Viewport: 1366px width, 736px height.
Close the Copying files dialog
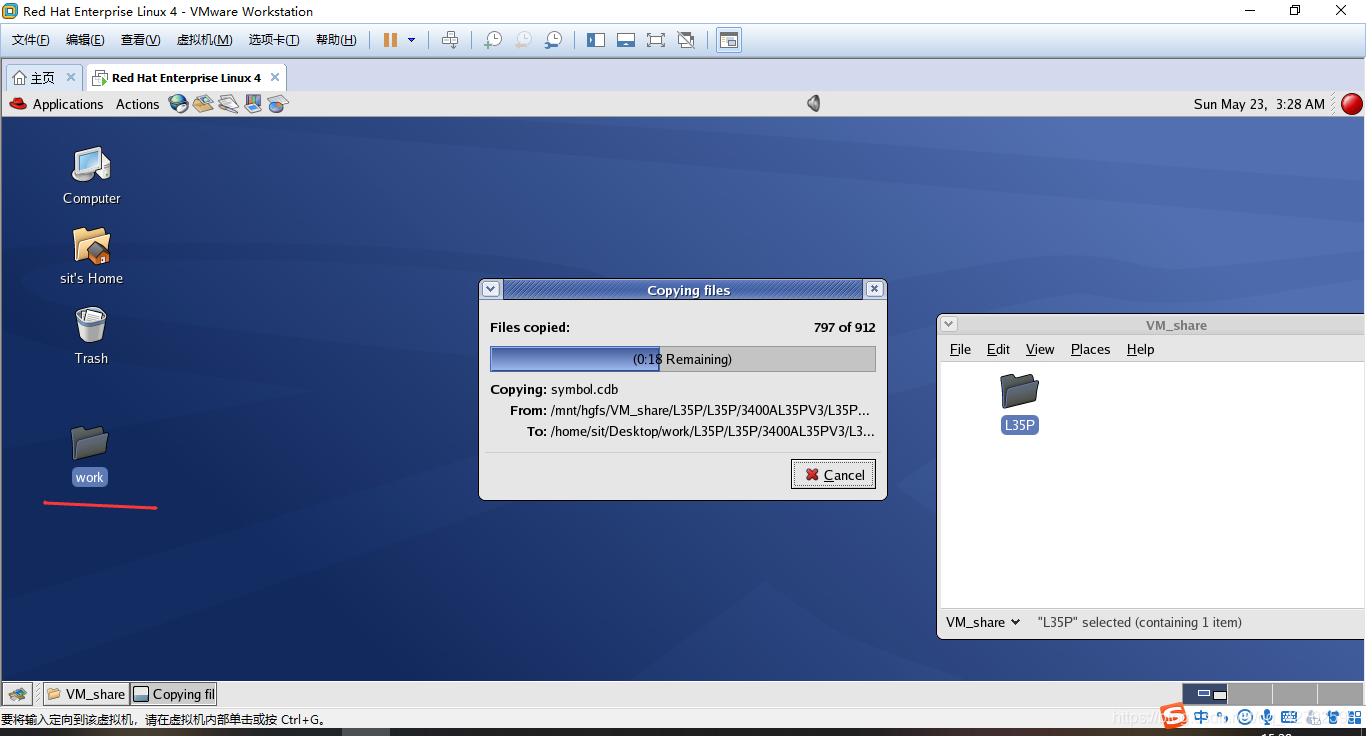tap(874, 289)
